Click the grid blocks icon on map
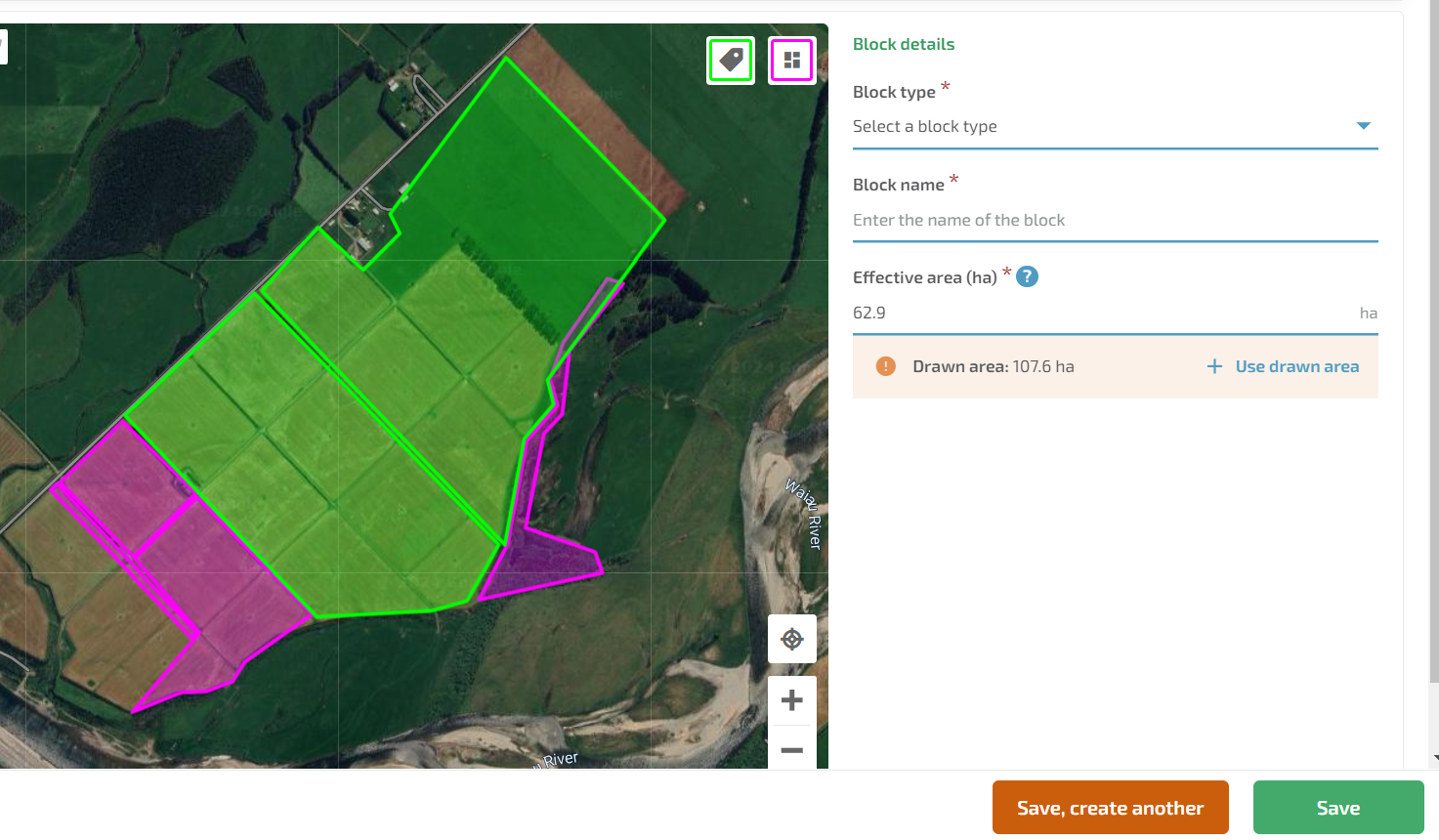This screenshot has height=840, width=1439. [x=791, y=61]
